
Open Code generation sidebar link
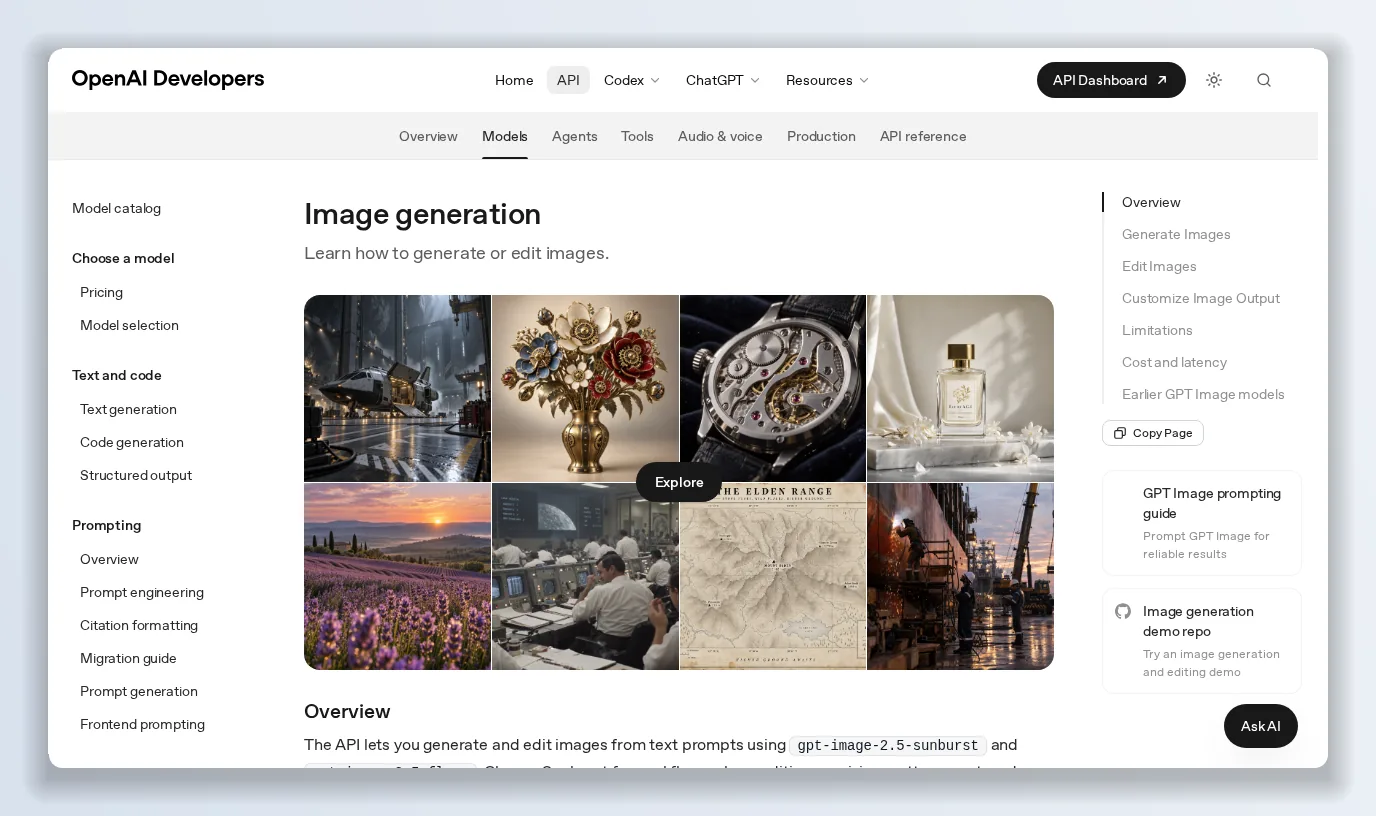(x=132, y=442)
